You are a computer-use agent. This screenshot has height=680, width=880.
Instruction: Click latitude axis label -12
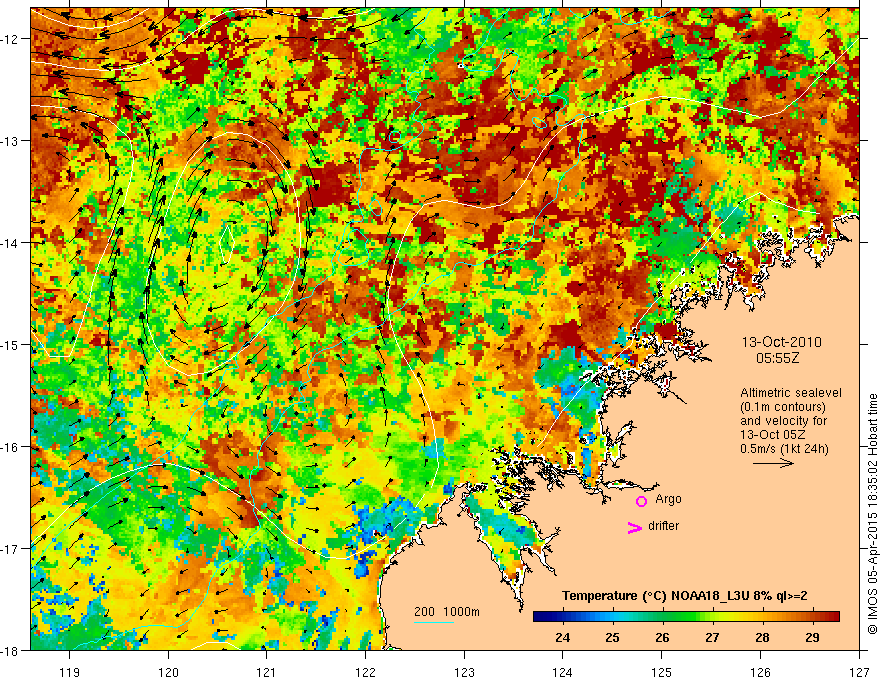(11, 39)
